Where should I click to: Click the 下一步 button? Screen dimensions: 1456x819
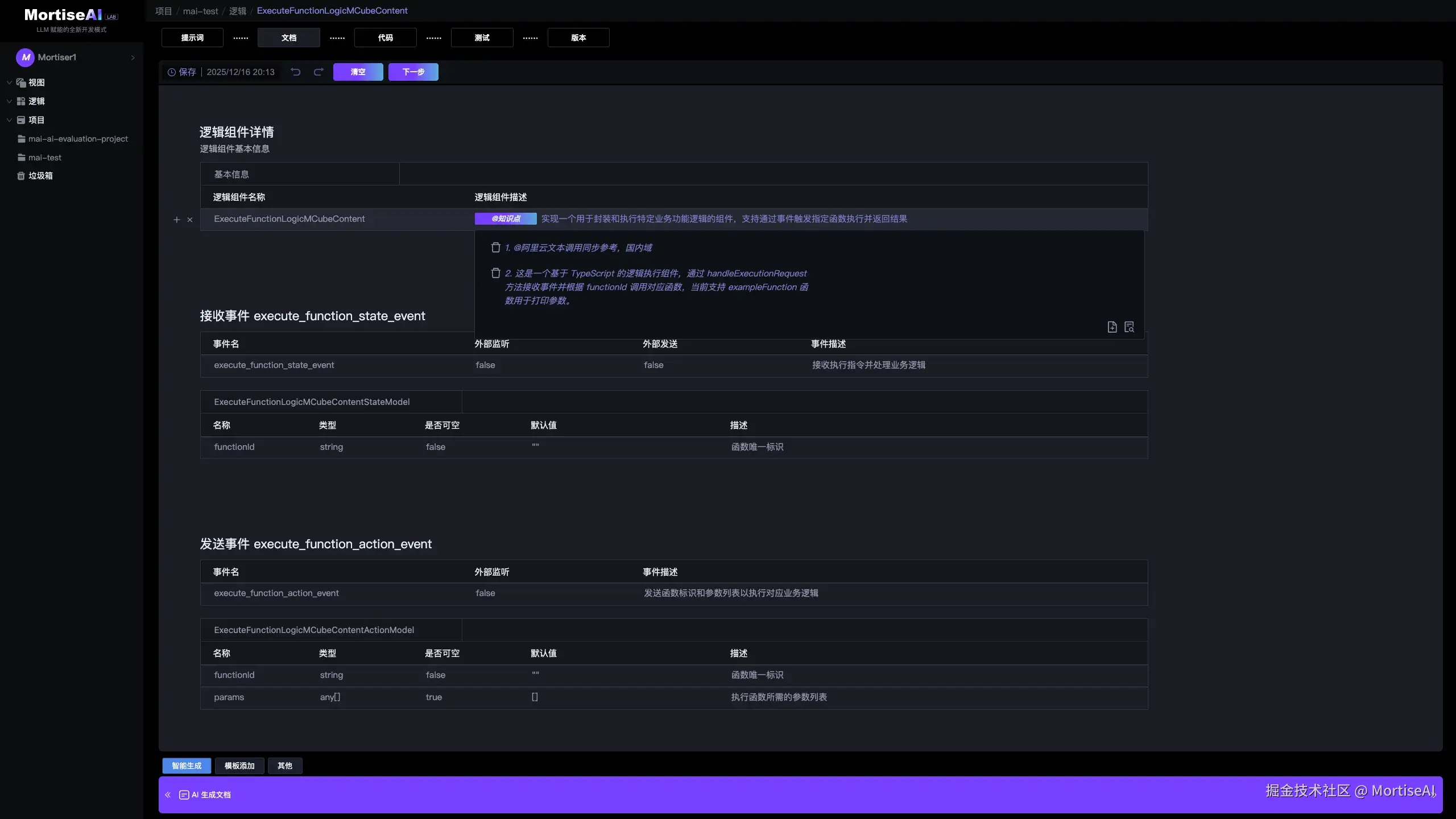click(413, 72)
